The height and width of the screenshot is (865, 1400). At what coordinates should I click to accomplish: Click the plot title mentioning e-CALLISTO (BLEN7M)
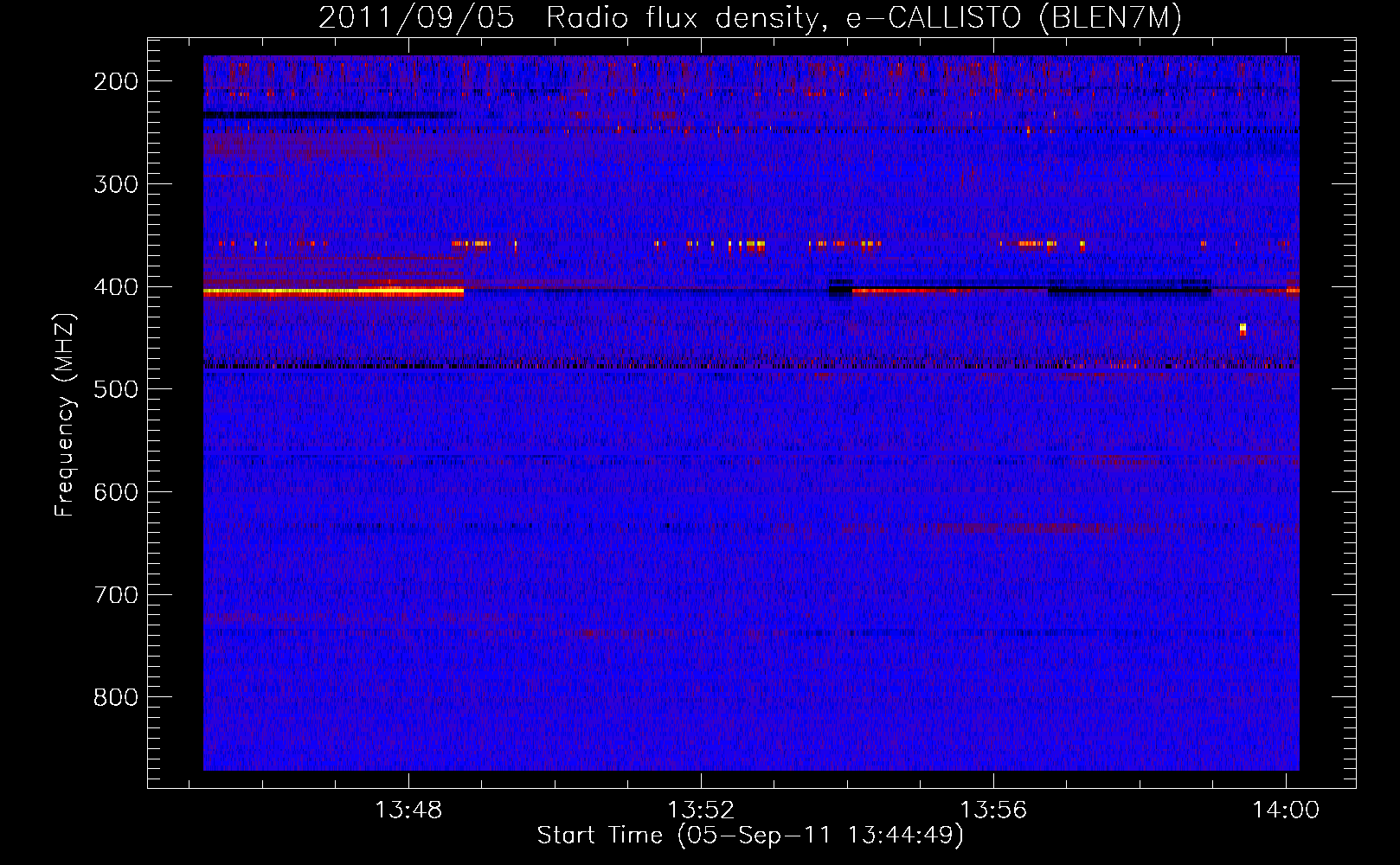click(749, 18)
